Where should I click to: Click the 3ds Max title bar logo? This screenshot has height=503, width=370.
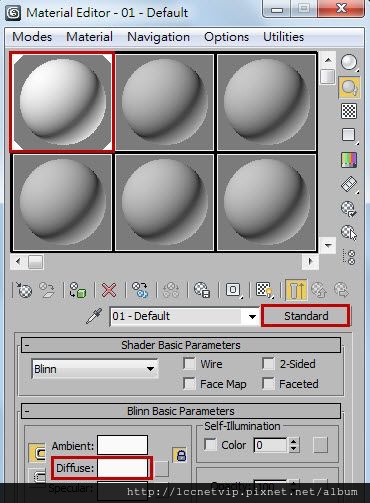click(13, 13)
